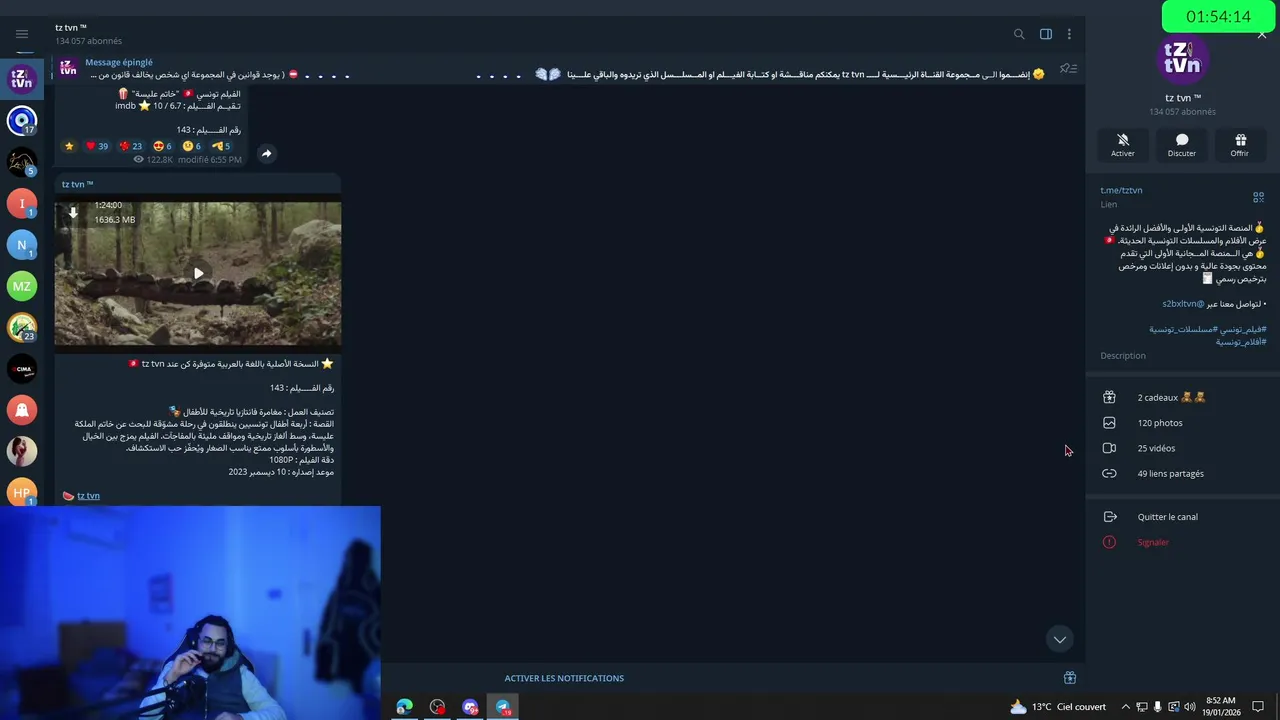Viewport: 1280px width, 720px height.
Task: Open the orange 'HP' avatar chat
Action: pyautogui.click(x=22, y=492)
